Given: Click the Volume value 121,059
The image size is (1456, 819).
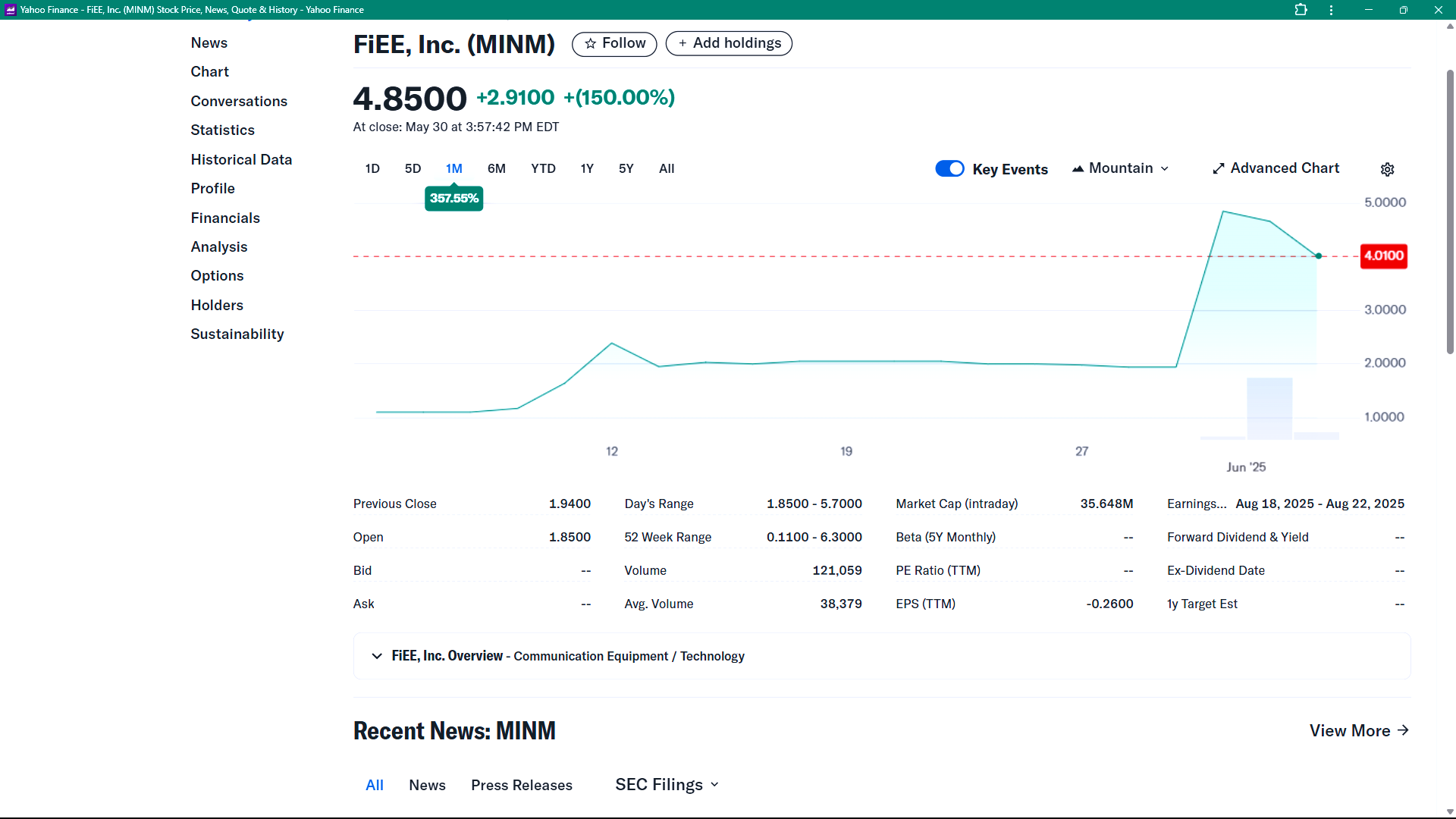Looking at the screenshot, I should point(837,571).
